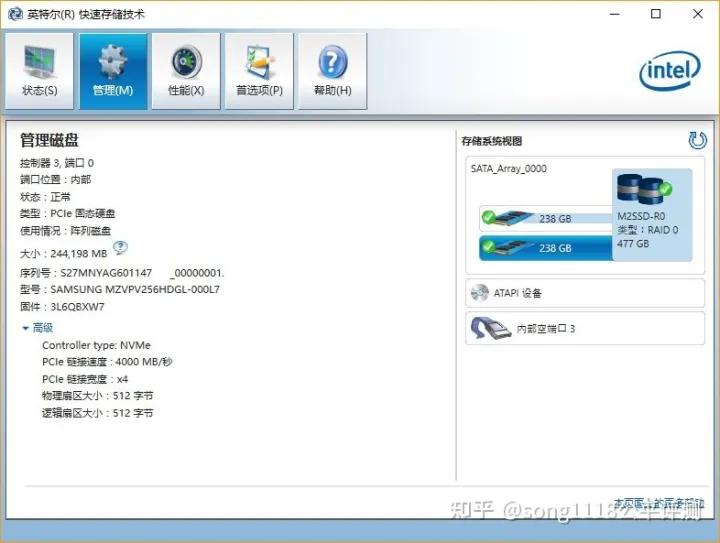The height and width of the screenshot is (543, 720).
Task: Close the Intel RST window
Action: coord(698,14)
